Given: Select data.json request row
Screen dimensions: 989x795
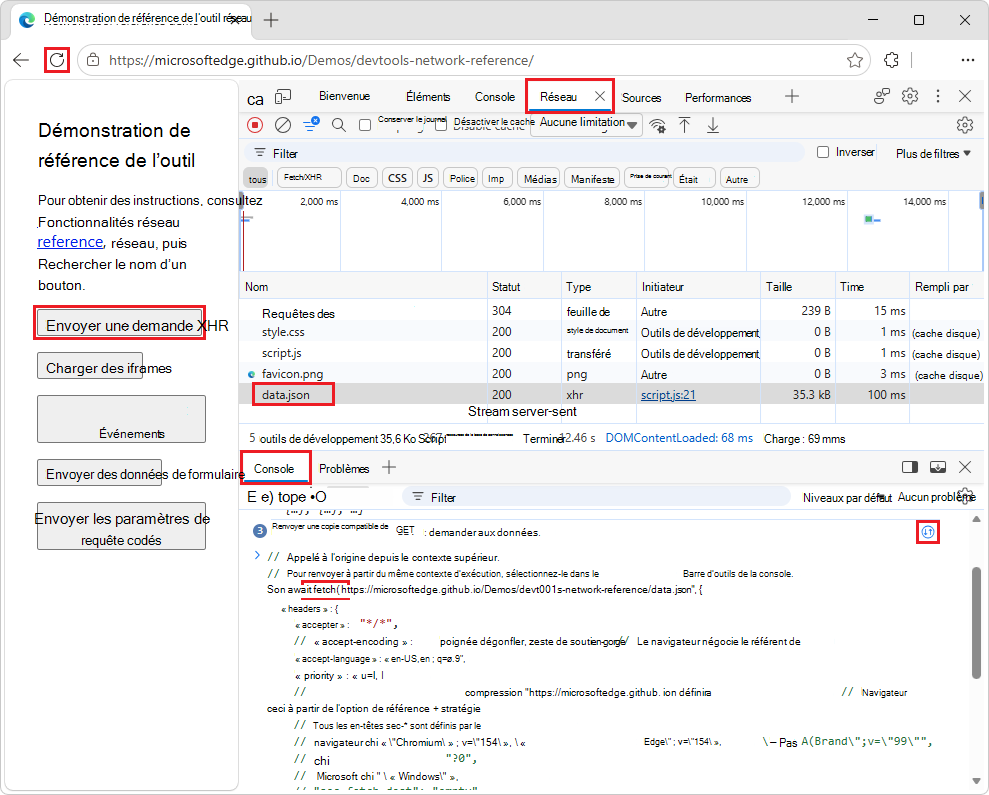Looking at the screenshot, I should pos(612,394).
